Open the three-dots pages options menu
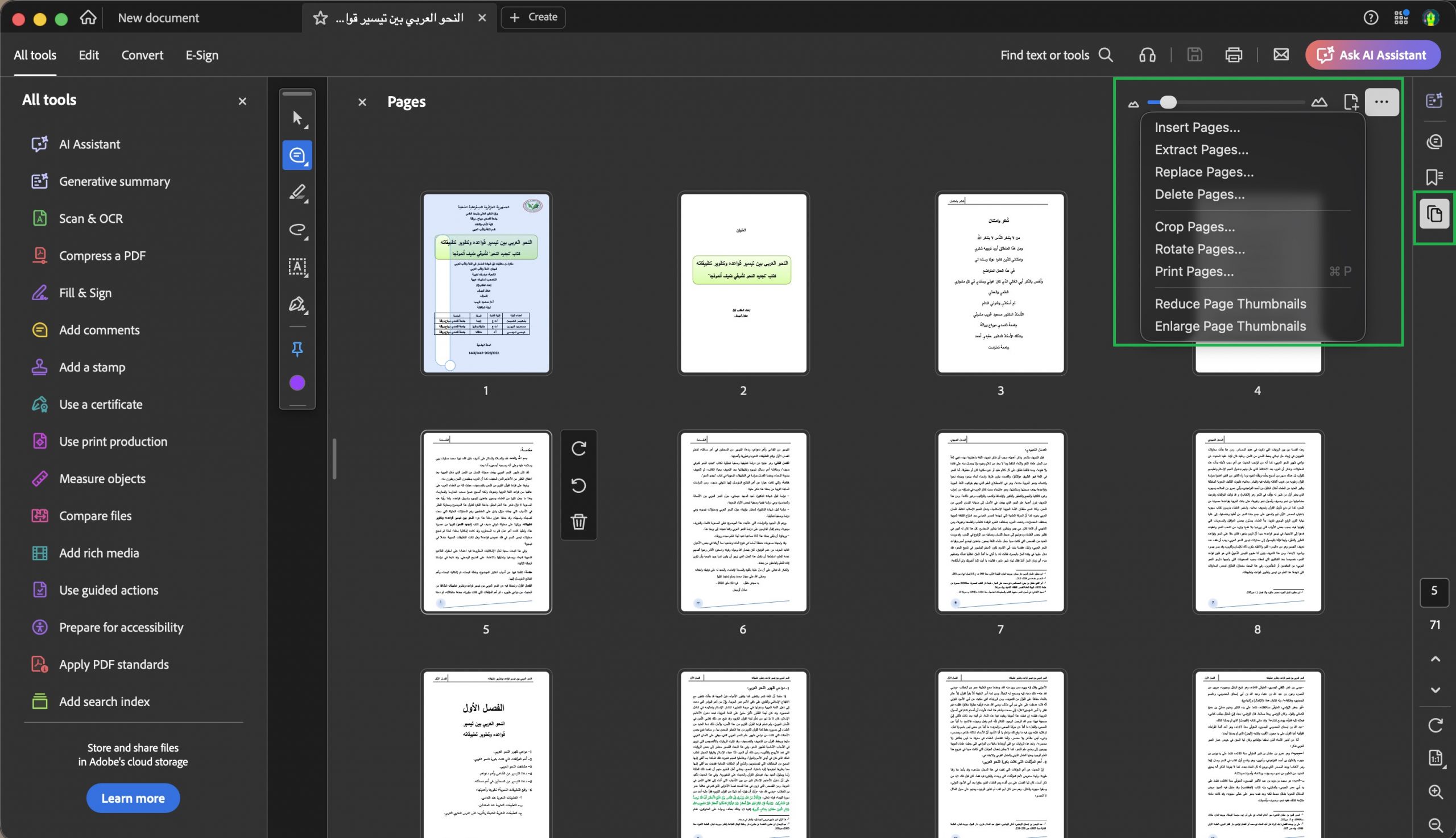This screenshot has width=1456, height=838. [1381, 102]
